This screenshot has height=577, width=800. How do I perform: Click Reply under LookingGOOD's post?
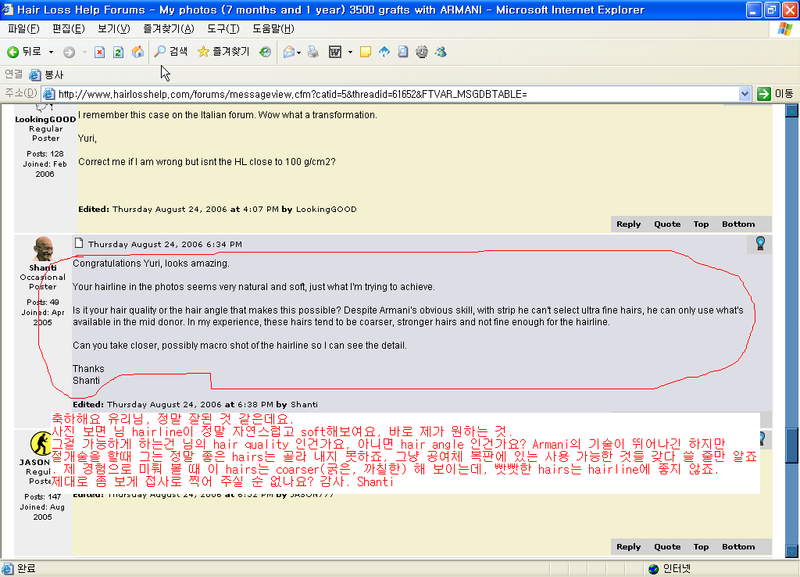(x=628, y=224)
